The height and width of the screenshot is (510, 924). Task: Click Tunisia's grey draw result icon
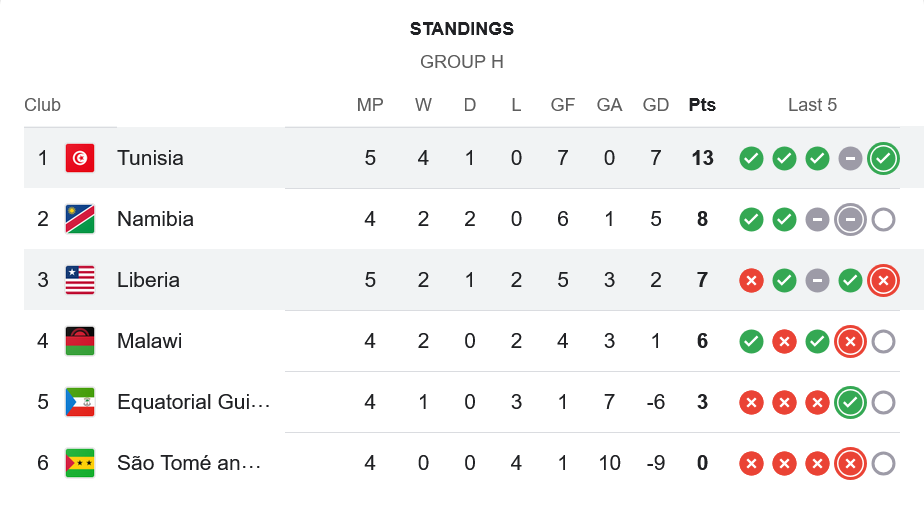pos(850,158)
